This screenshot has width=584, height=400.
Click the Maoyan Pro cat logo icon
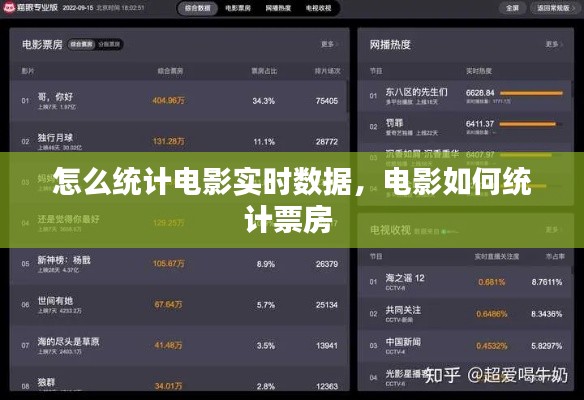[x=9, y=7]
